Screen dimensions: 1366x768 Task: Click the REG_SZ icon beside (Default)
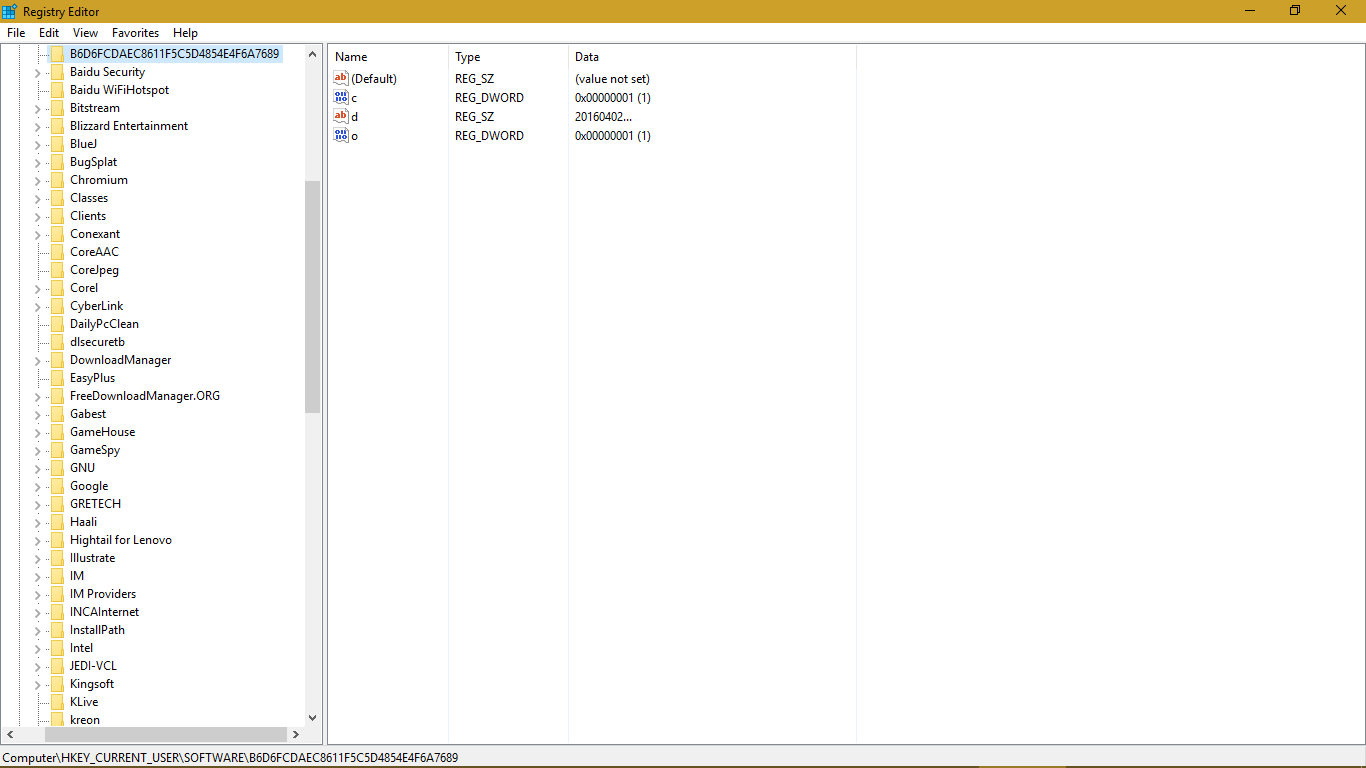pyautogui.click(x=340, y=78)
